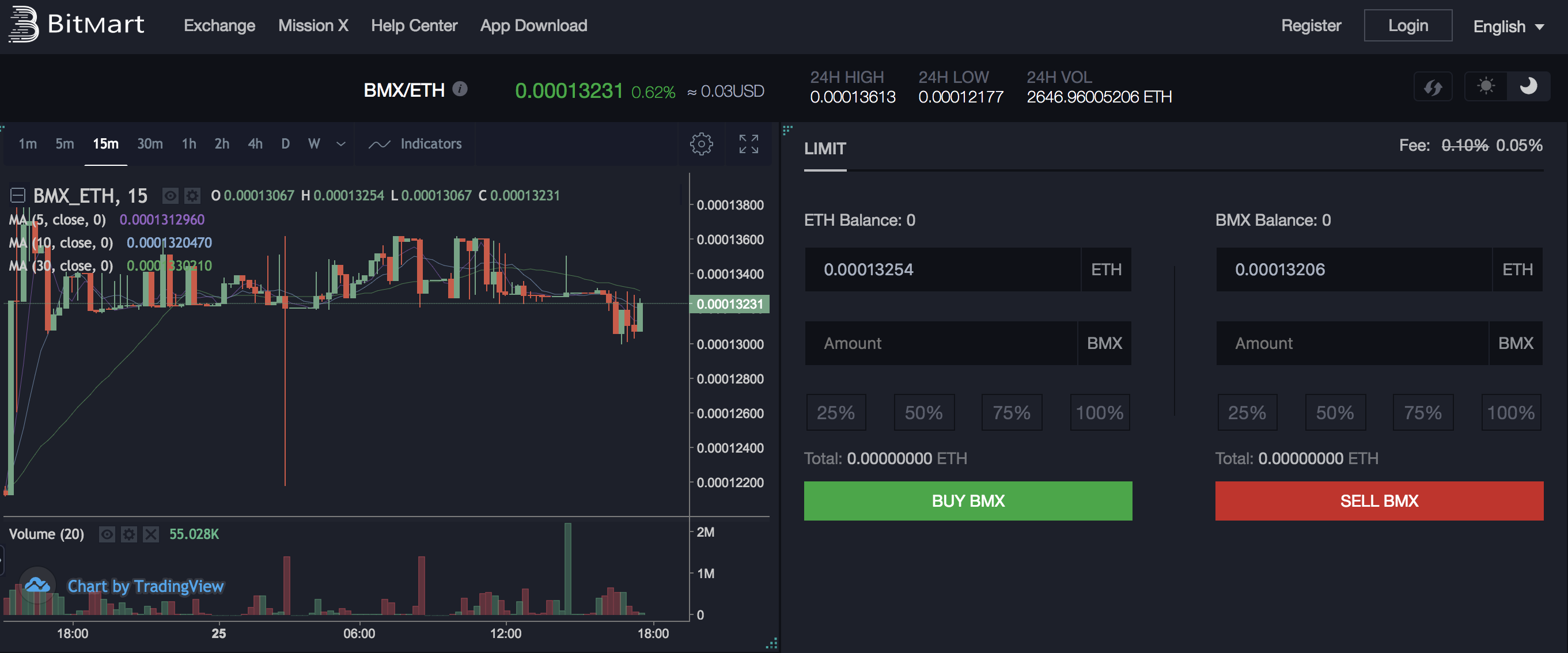Select the 2h timeframe
This screenshot has height=653, width=1568.
pos(222,143)
